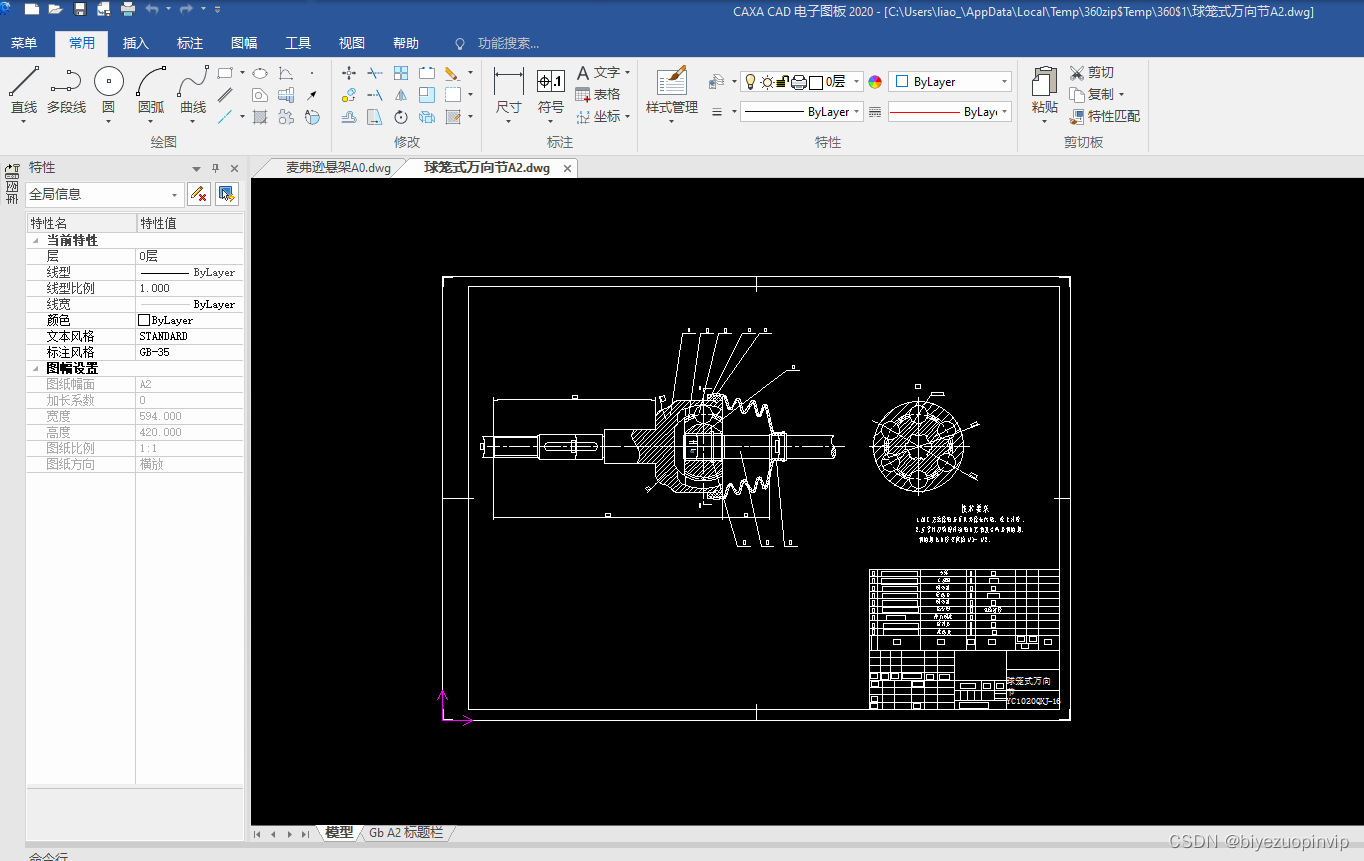
Task: Click the trim tool icon
Action: (x=375, y=73)
